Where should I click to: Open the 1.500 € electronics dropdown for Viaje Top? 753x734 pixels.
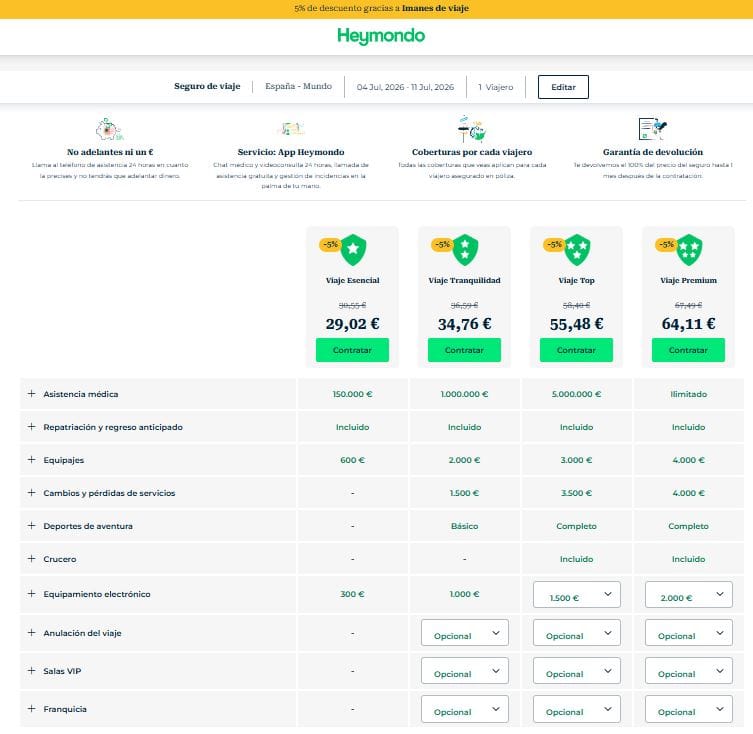[x=576, y=594]
